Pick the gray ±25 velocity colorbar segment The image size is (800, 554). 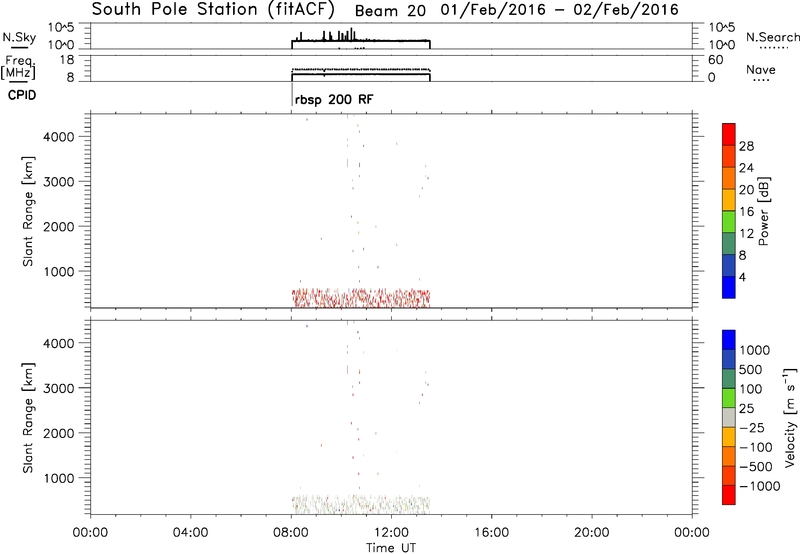[729, 417]
